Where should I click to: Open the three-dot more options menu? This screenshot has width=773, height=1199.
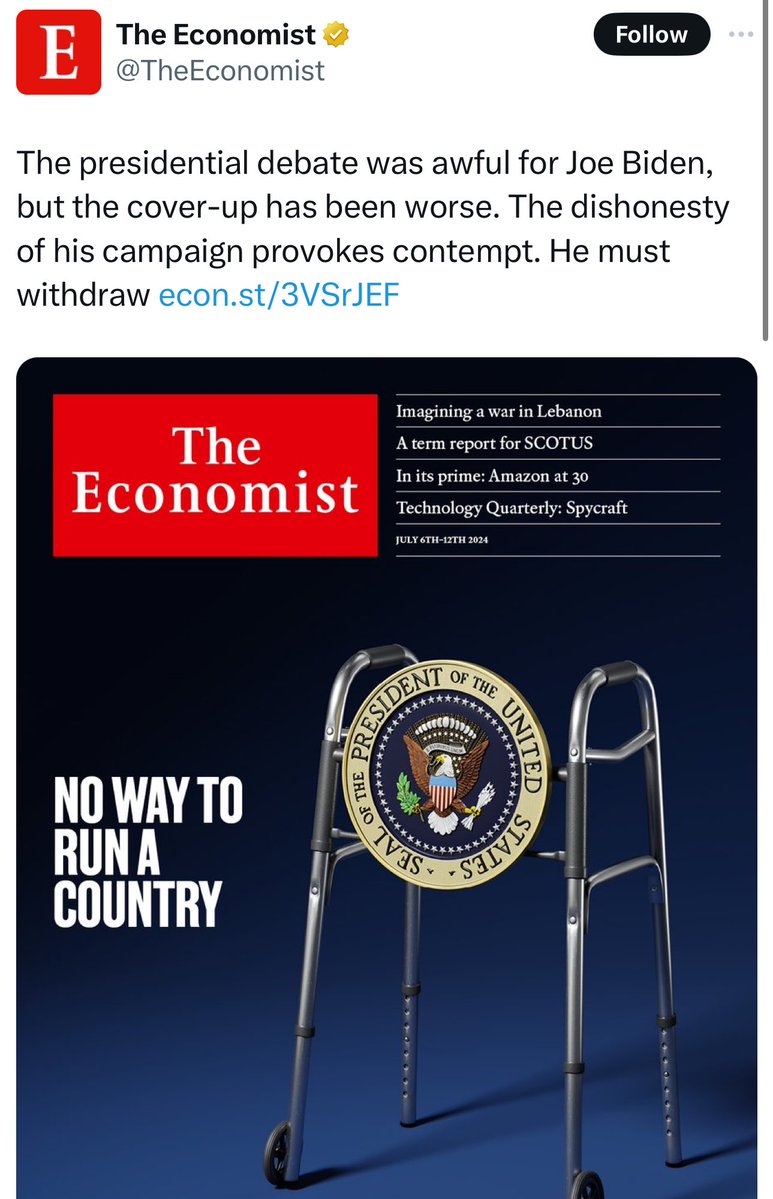click(740, 35)
